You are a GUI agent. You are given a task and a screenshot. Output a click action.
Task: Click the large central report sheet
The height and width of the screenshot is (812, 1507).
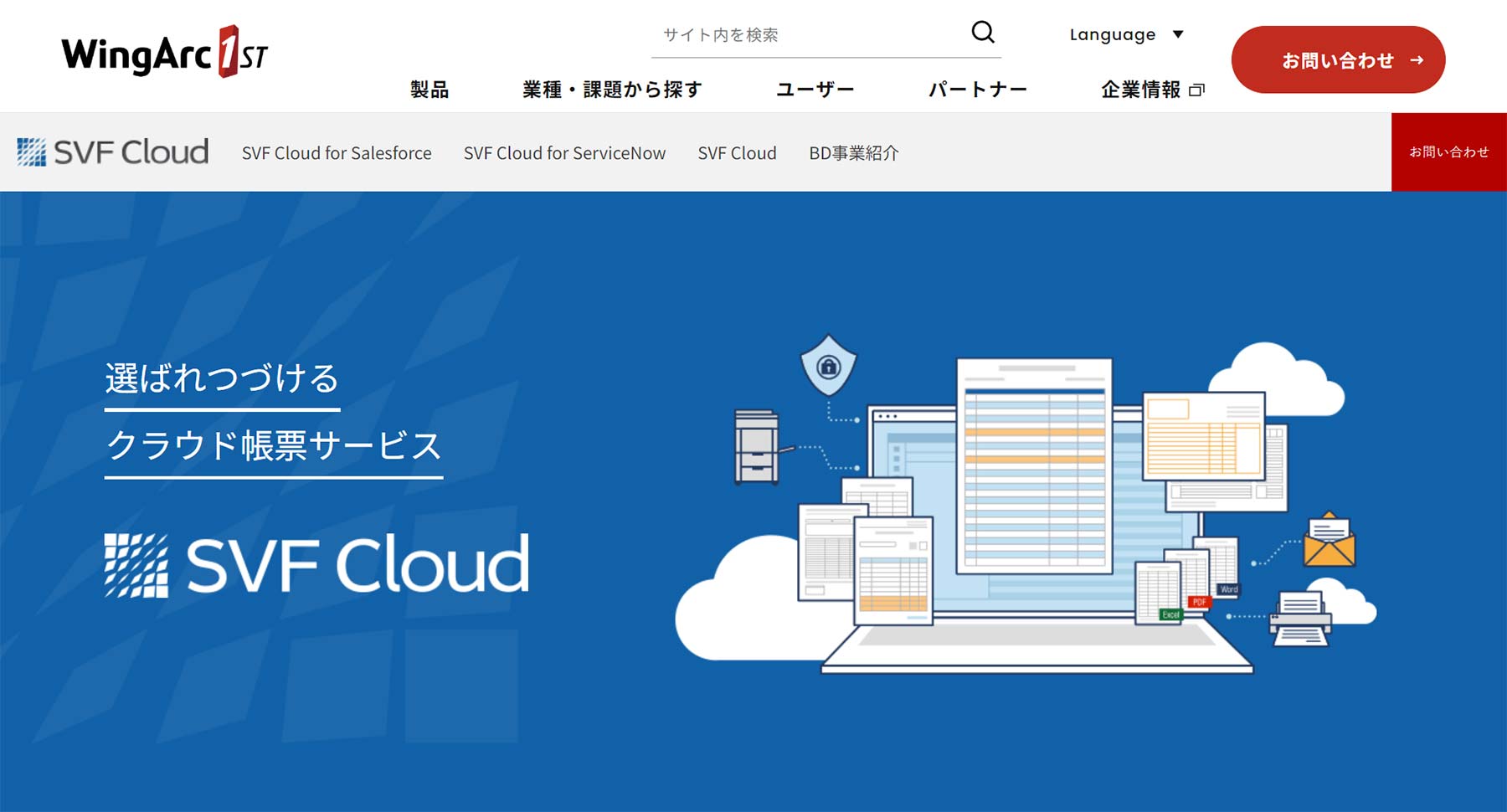point(1035,465)
